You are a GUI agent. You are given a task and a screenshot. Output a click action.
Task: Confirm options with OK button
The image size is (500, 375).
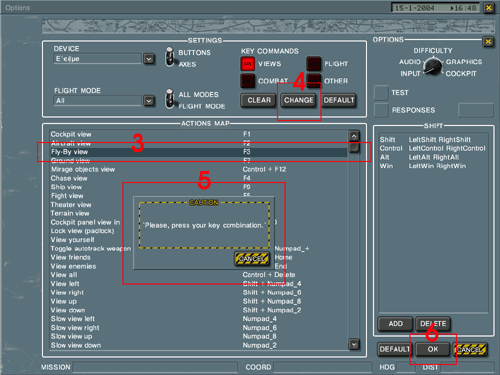[433, 349]
